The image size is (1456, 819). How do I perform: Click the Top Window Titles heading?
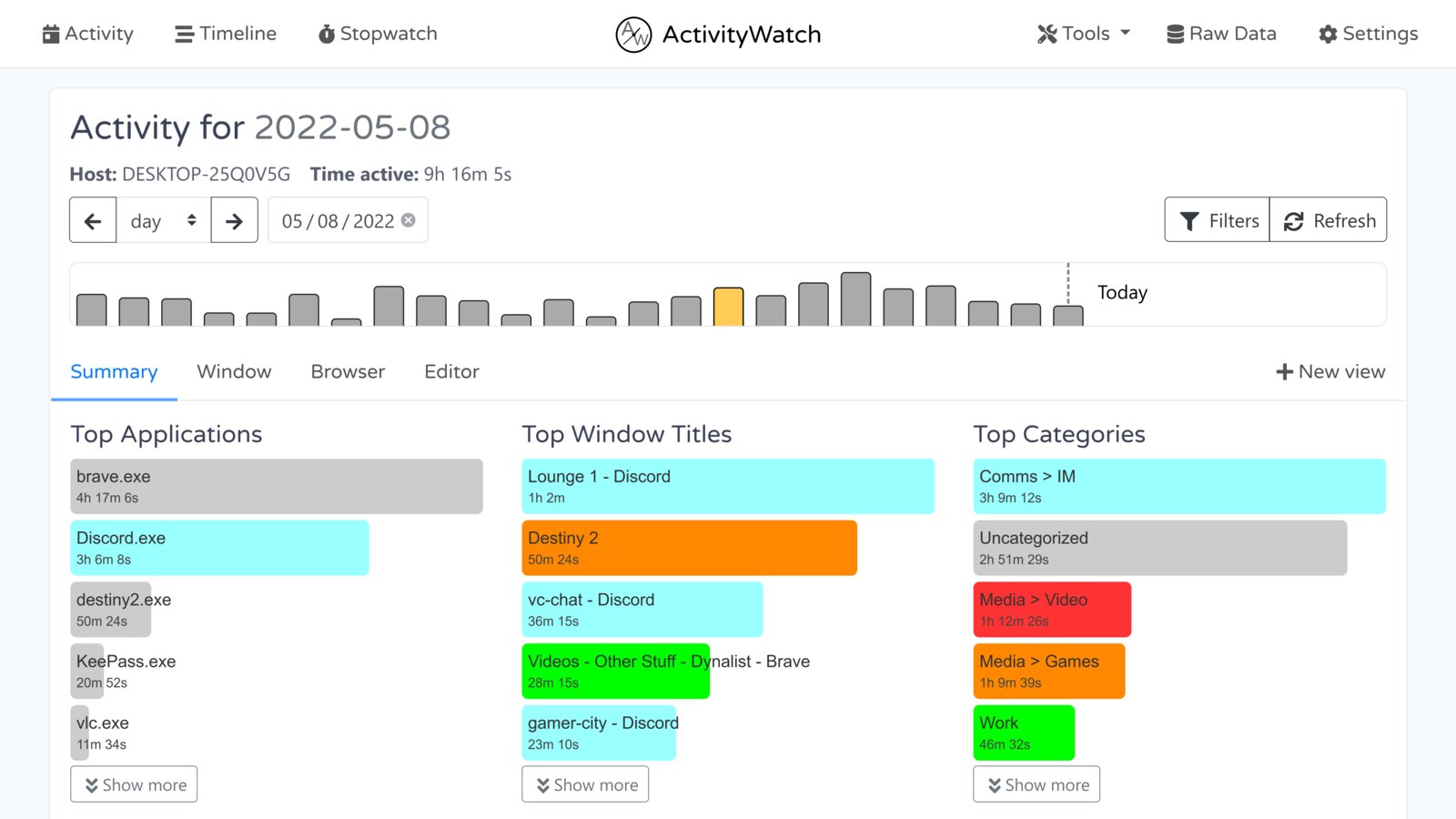[627, 434]
